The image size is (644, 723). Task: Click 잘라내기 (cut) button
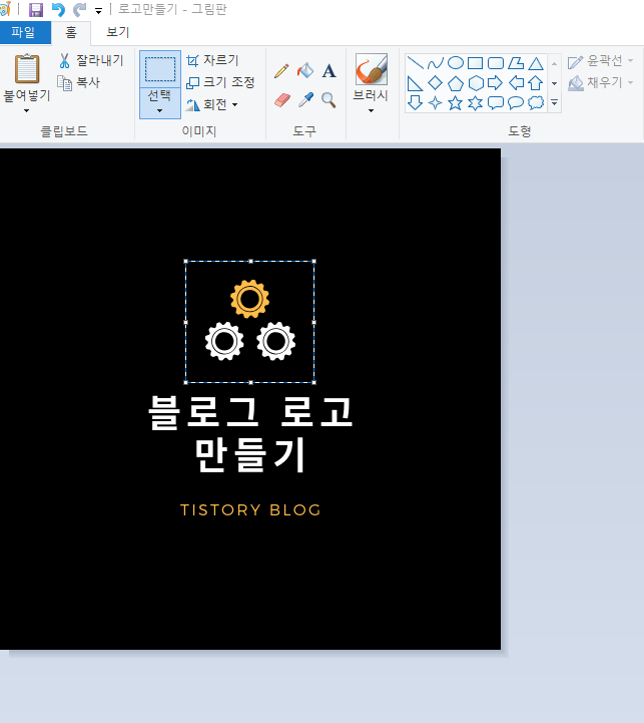click(x=91, y=60)
